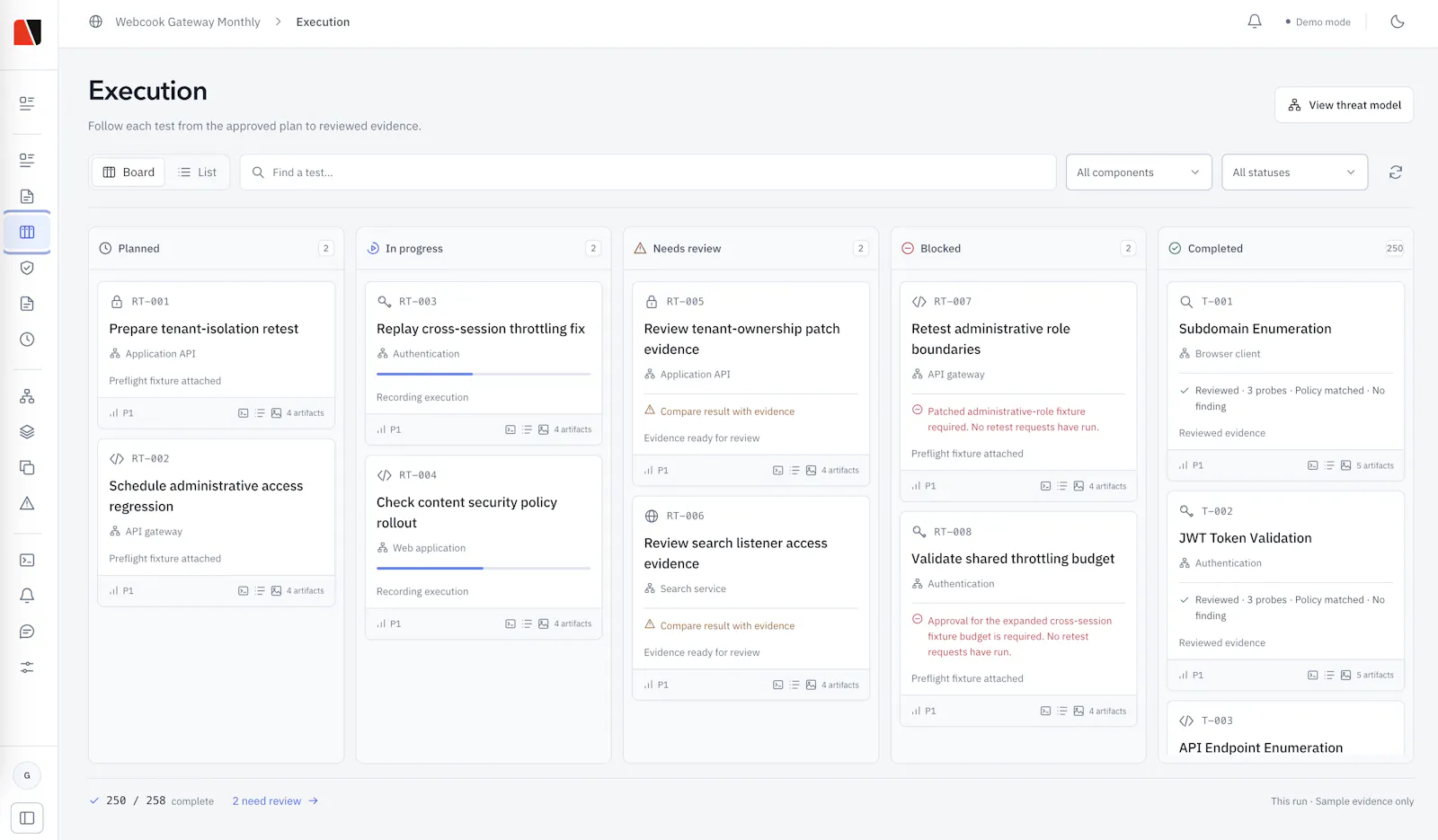Click the P1 priority on RT-008 card

924,711
